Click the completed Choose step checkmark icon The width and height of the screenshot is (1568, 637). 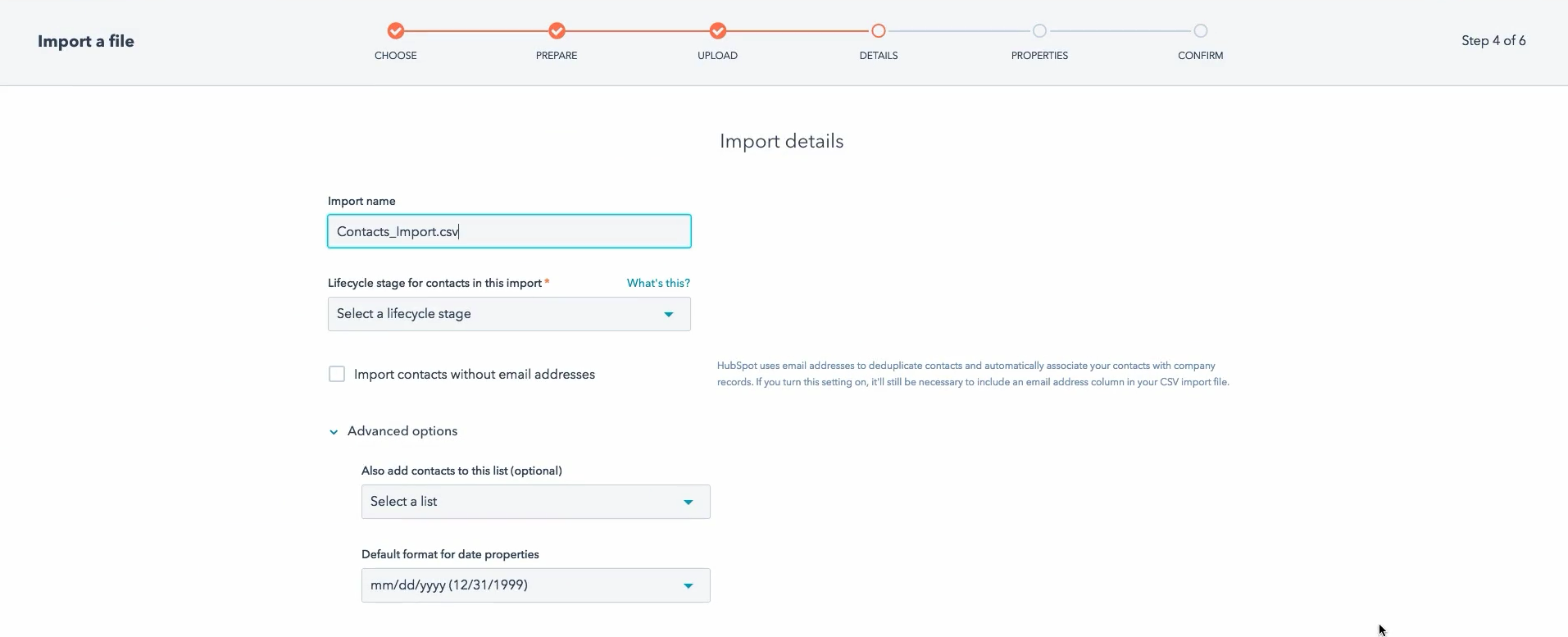(x=396, y=31)
